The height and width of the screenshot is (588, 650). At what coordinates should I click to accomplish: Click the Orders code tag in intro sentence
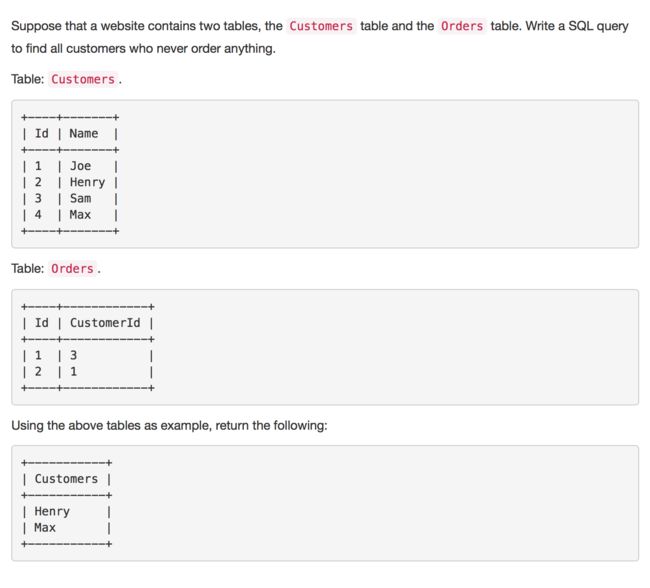[462, 26]
